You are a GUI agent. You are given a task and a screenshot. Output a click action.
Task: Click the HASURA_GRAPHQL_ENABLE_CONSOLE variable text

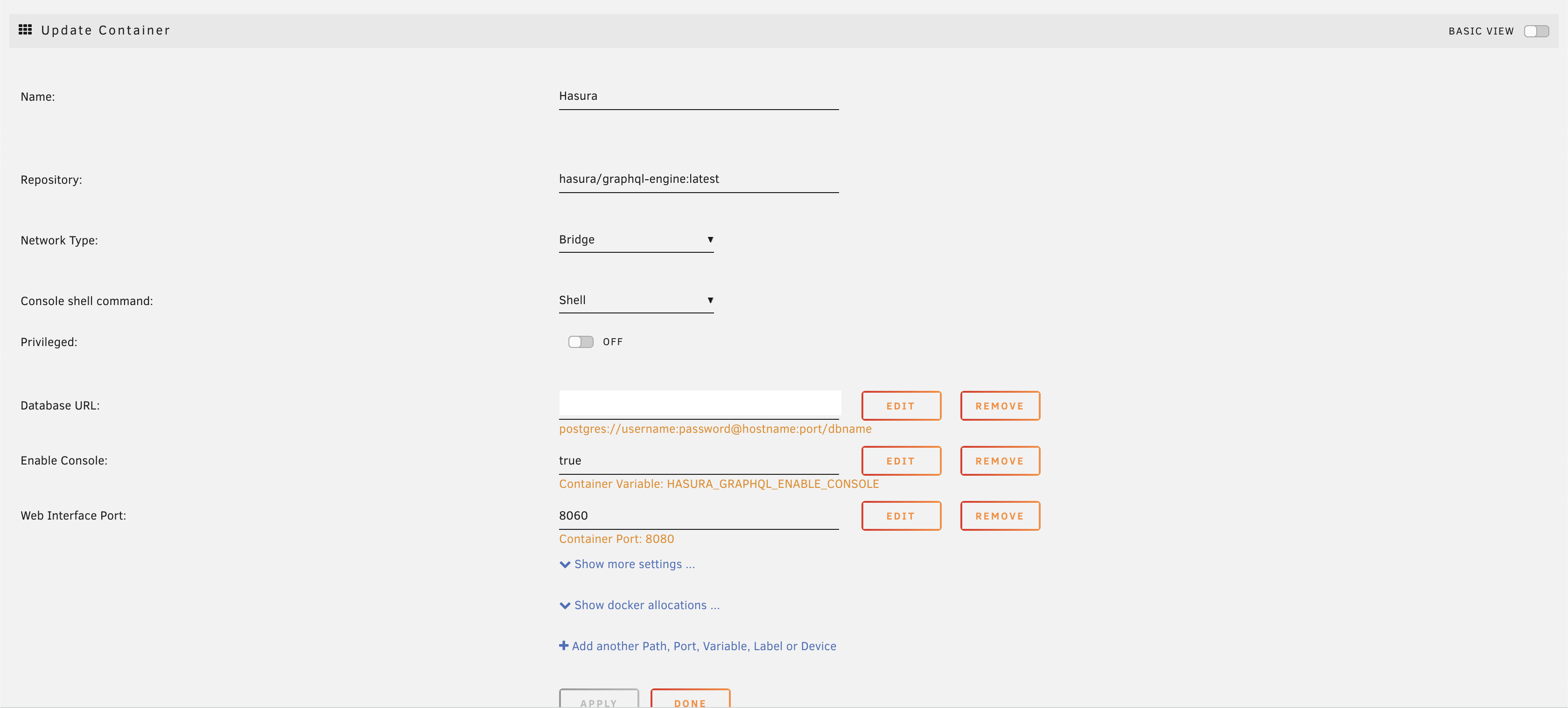point(772,484)
